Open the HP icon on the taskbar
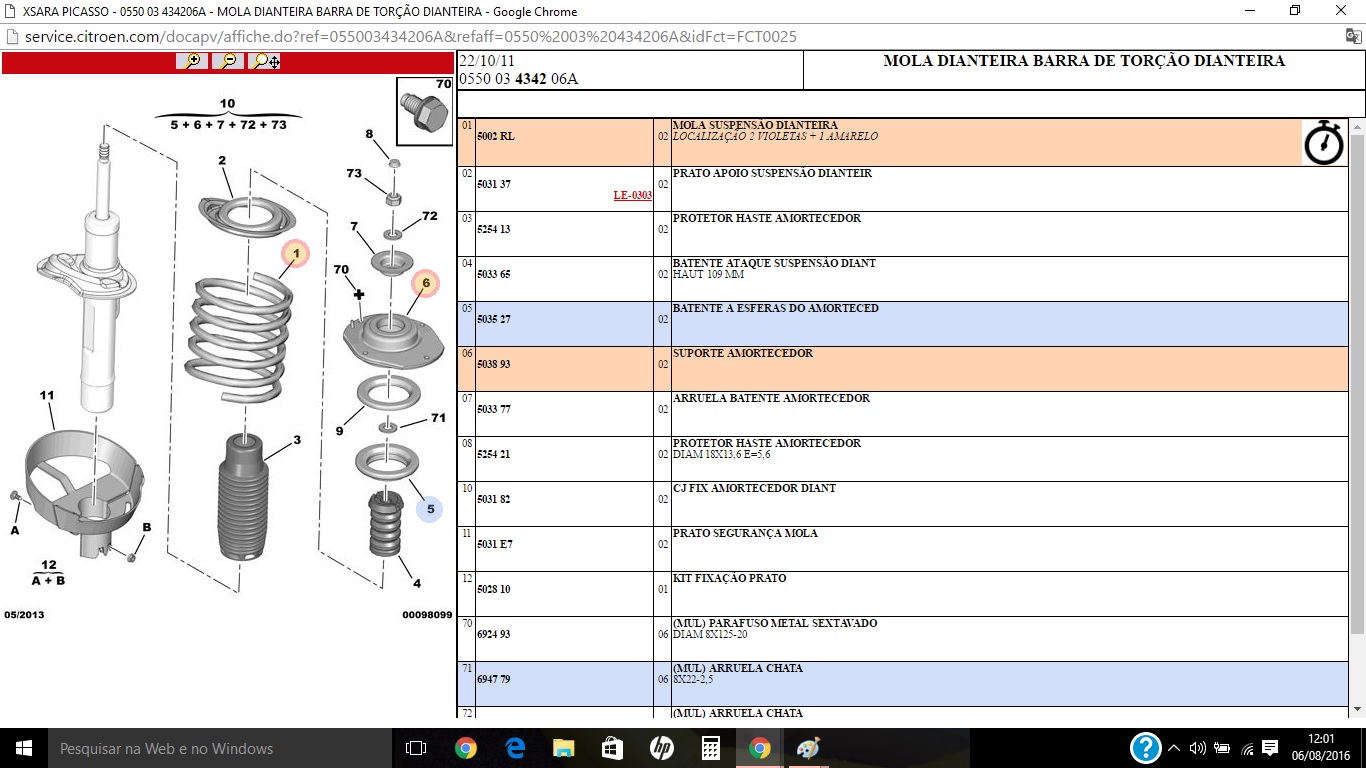The image size is (1366, 768). click(662, 748)
